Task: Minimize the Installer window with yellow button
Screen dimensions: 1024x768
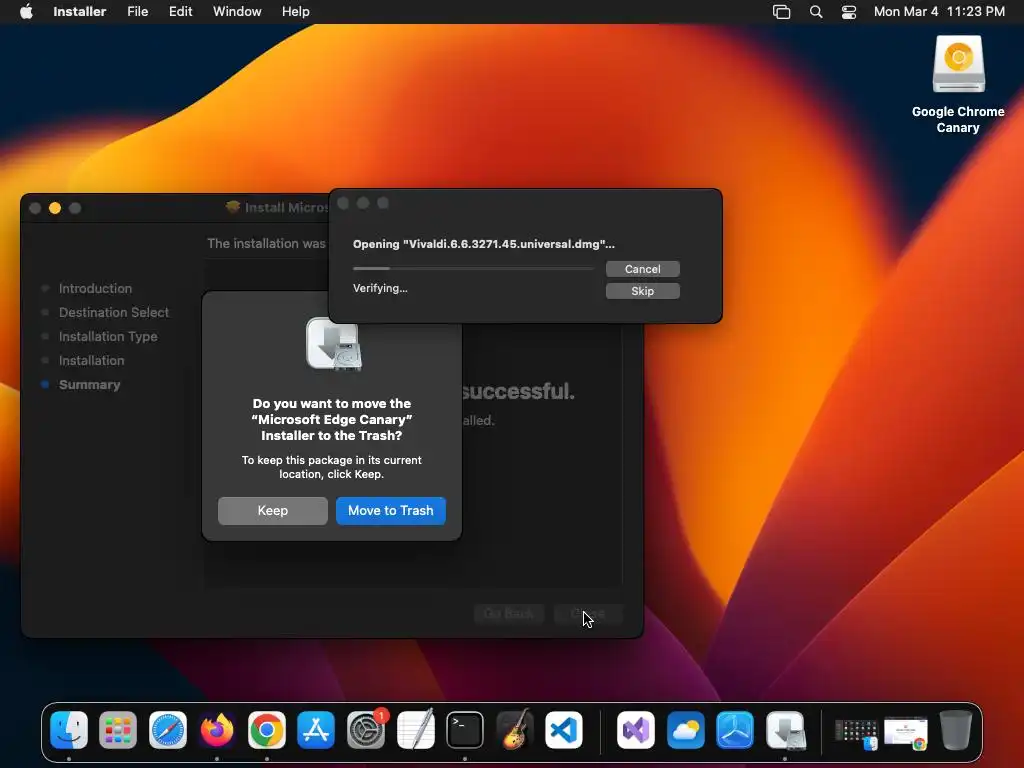Action: pyautogui.click(x=55, y=208)
